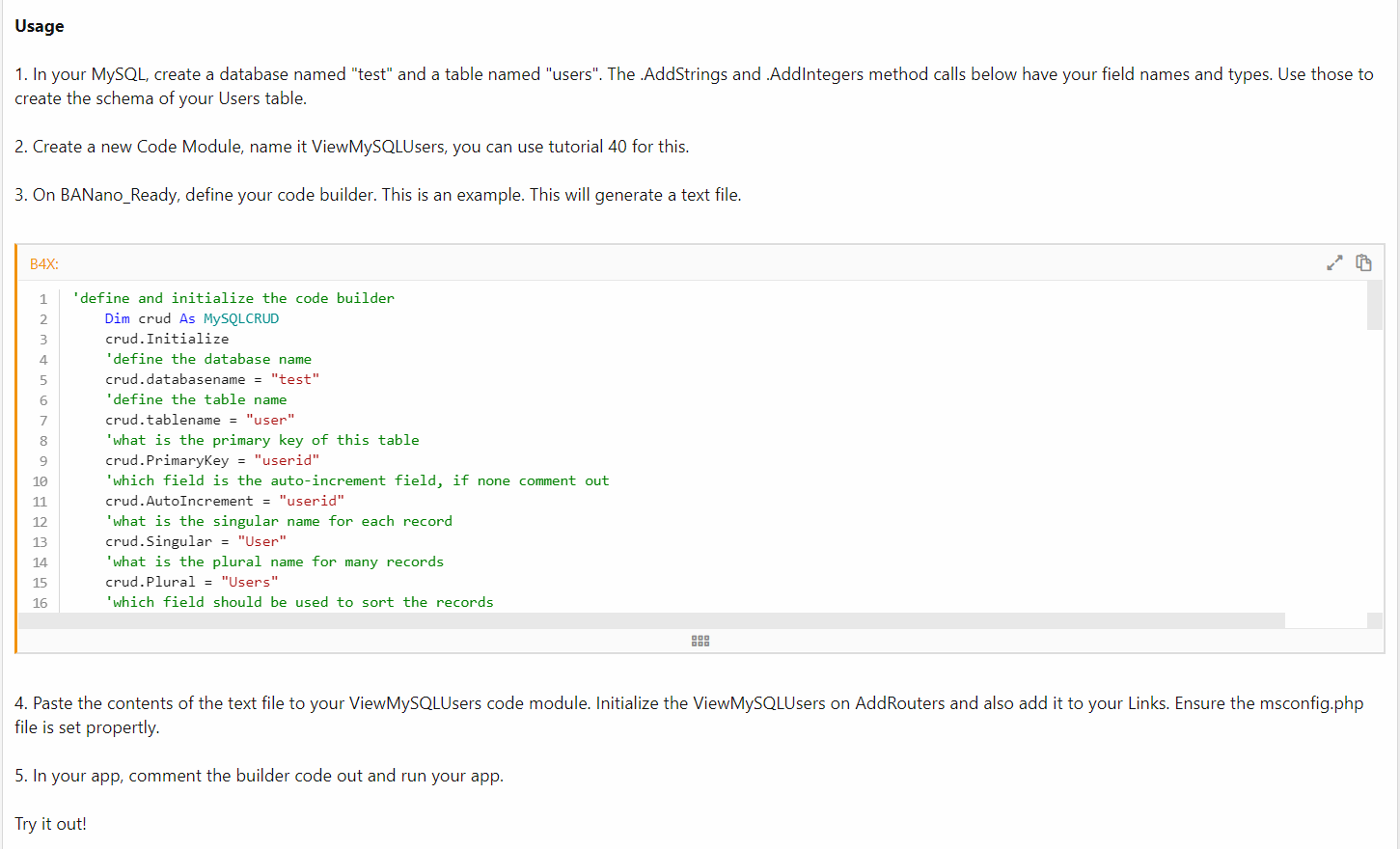Click the resize grip below the code
The width and height of the screenshot is (1400, 849).
pyautogui.click(x=700, y=641)
